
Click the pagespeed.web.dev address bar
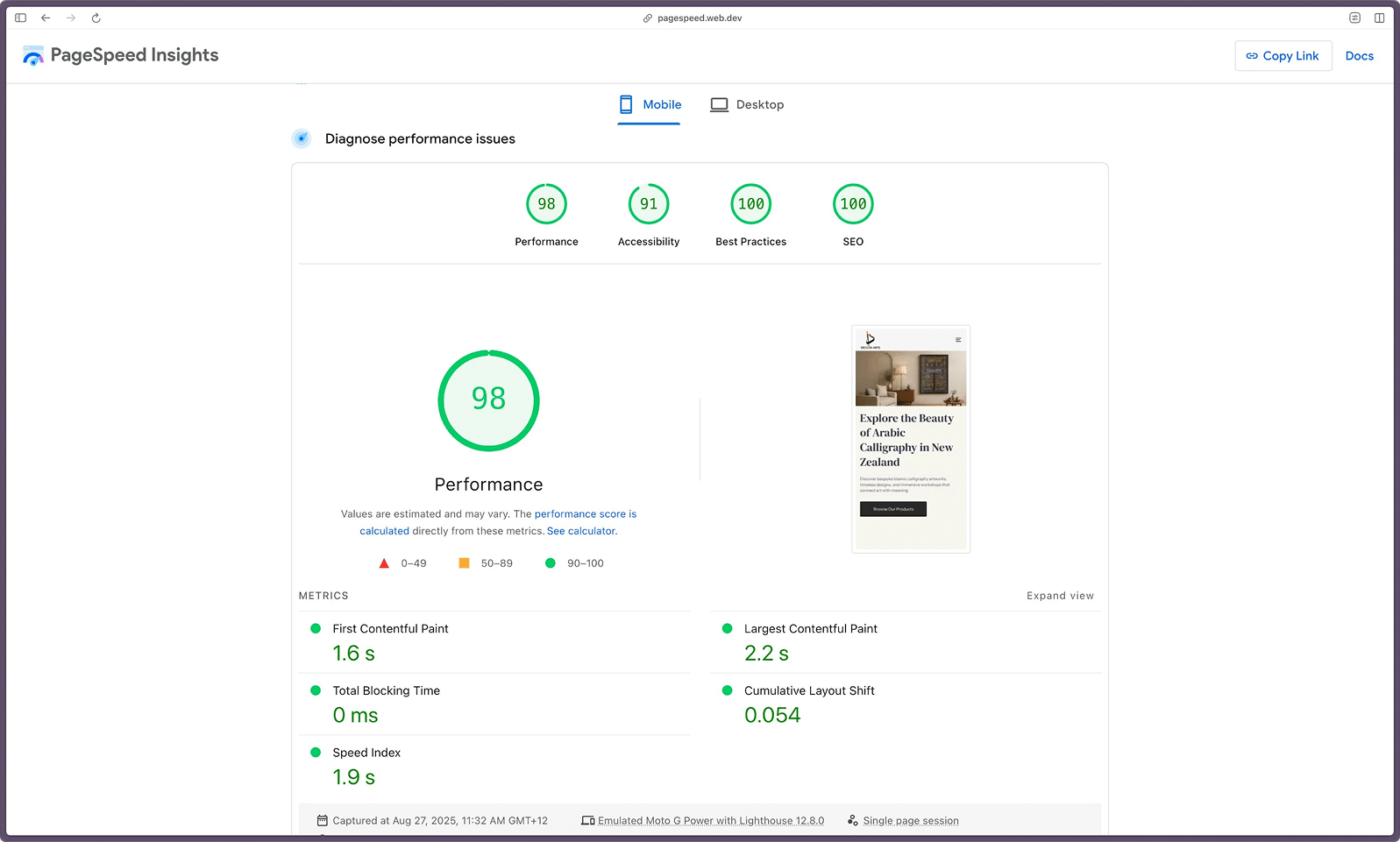tap(700, 18)
